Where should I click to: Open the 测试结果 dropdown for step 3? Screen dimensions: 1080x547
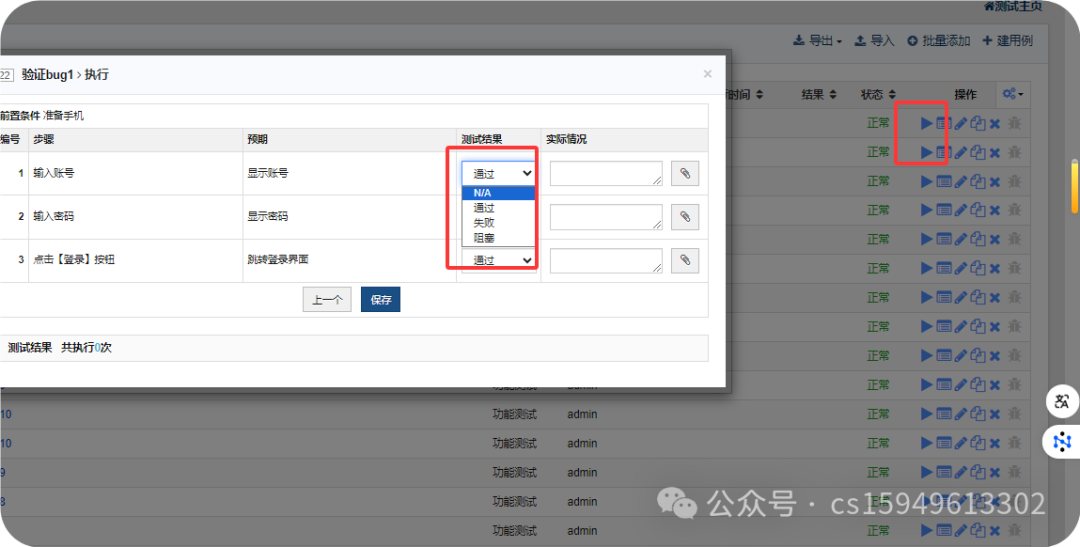click(499, 260)
